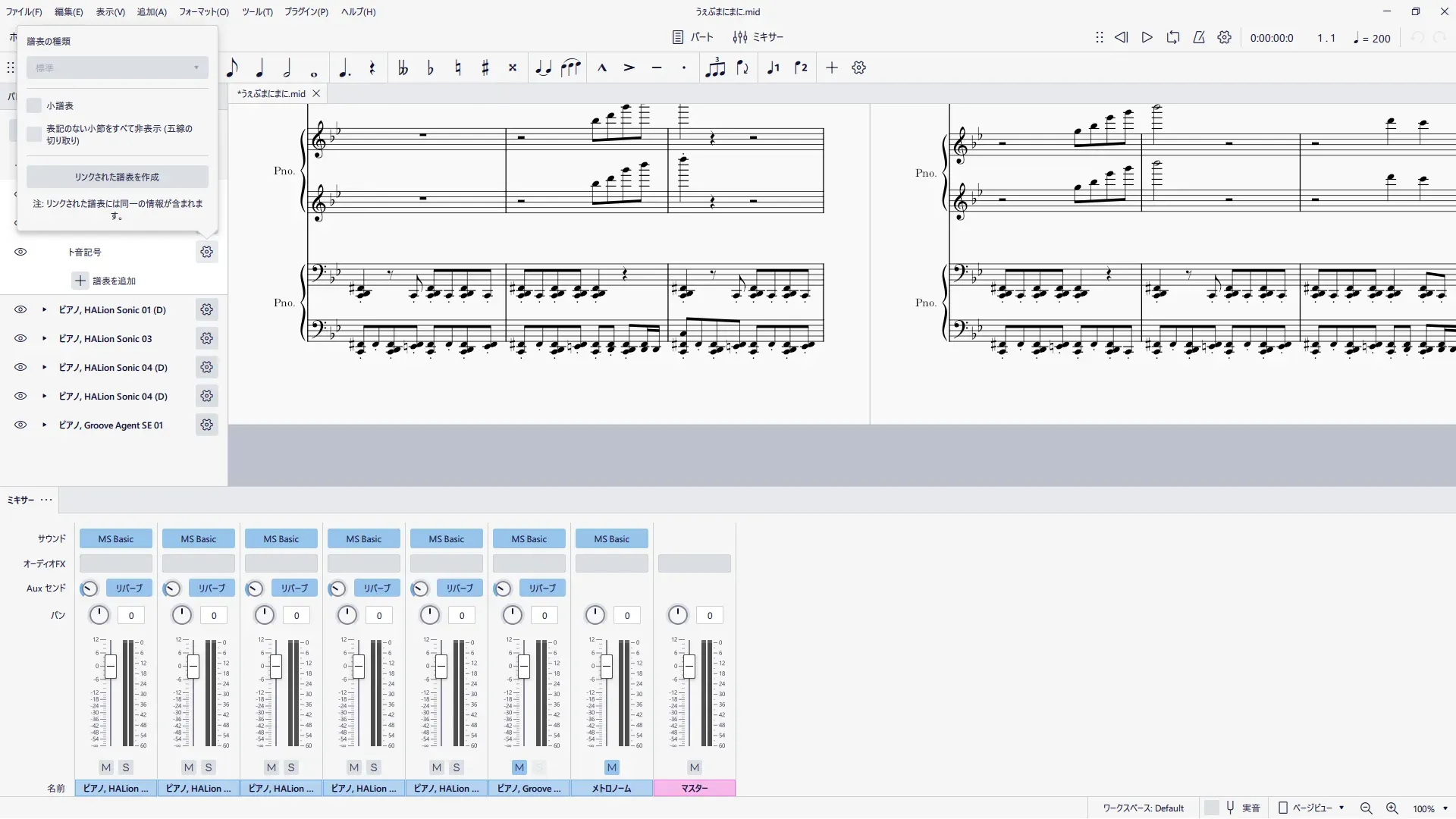The height and width of the screenshot is (819, 1456).
Task: Click the loop playback icon
Action: (x=1173, y=37)
